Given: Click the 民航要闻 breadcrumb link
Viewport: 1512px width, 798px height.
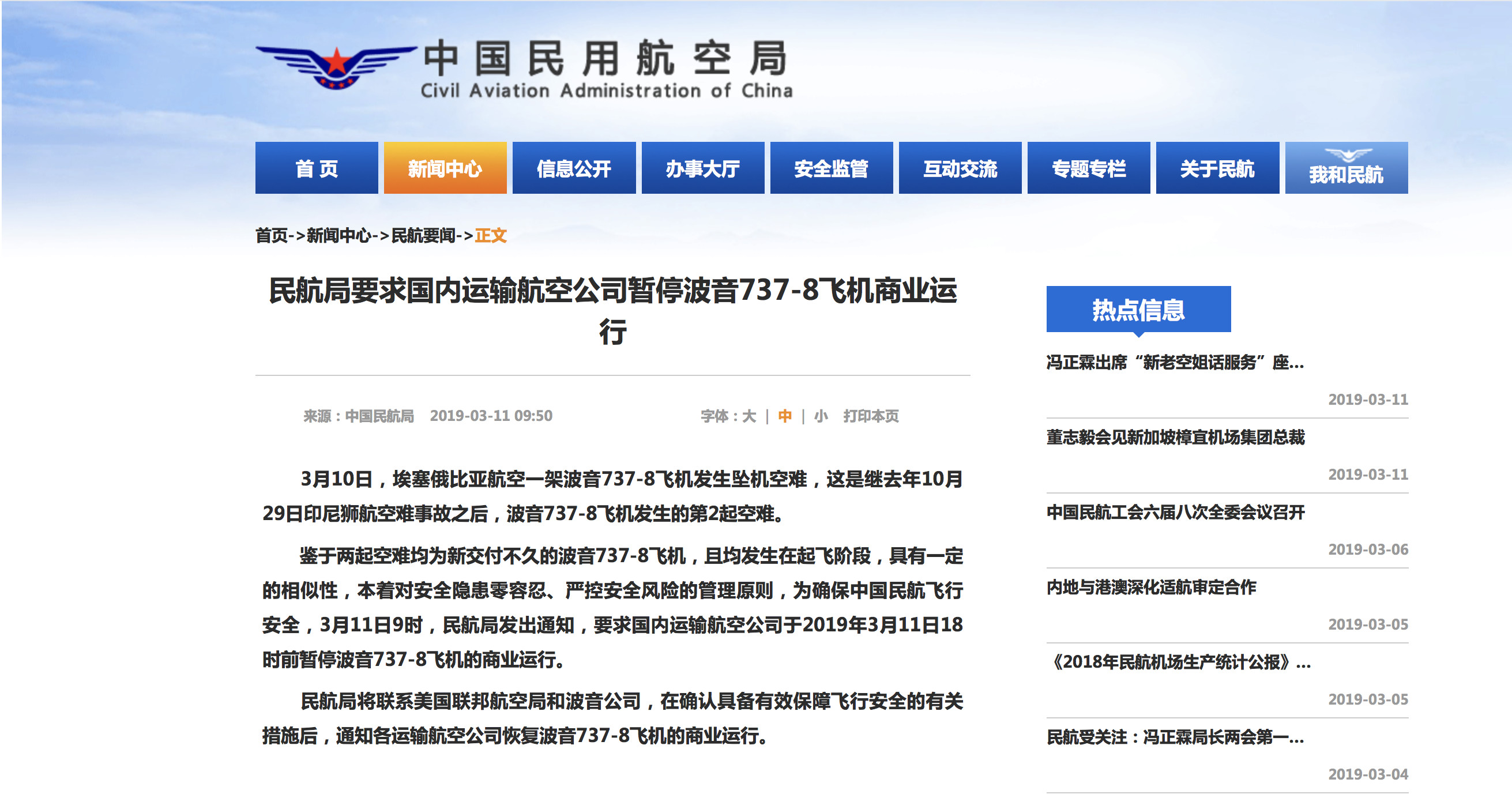Looking at the screenshot, I should pos(423,235).
